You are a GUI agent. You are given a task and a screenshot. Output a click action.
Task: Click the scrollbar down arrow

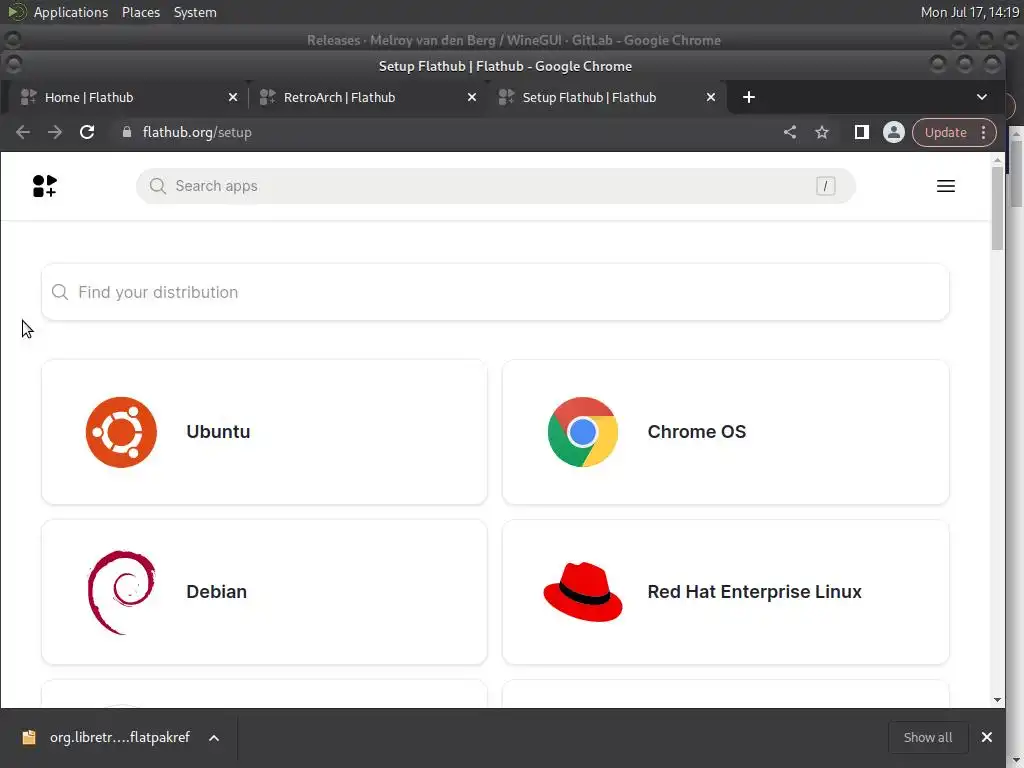997,700
